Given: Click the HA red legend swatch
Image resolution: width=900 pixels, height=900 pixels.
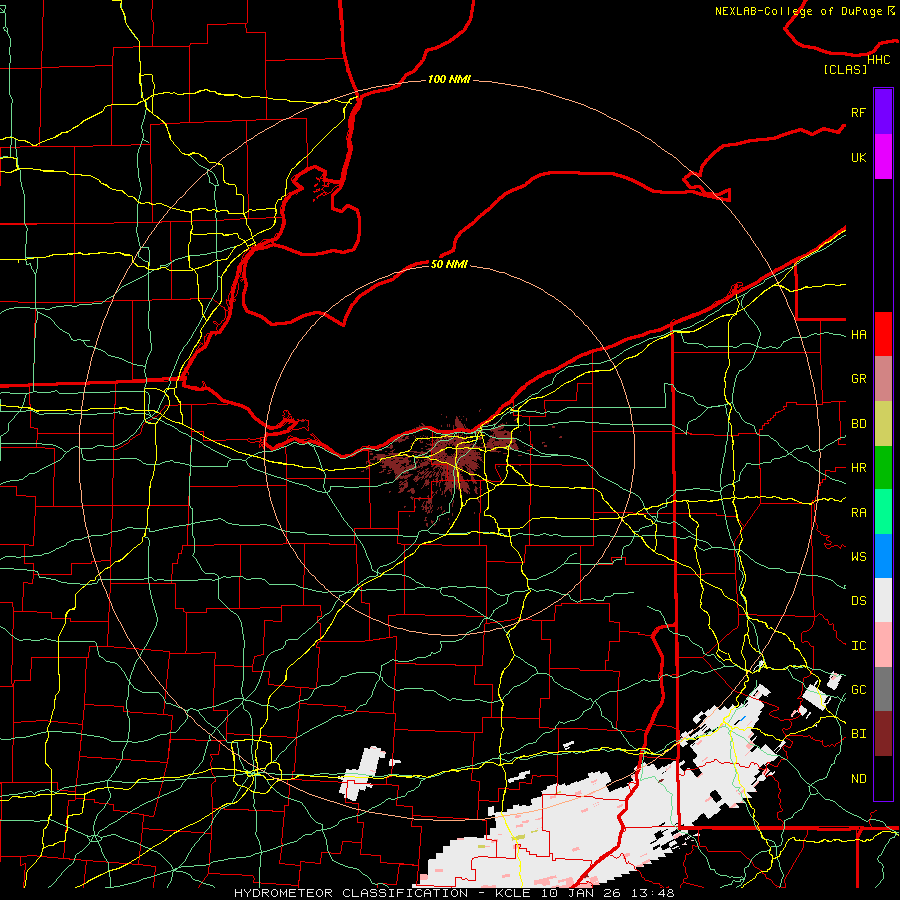Looking at the screenshot, I should (883, 334).
